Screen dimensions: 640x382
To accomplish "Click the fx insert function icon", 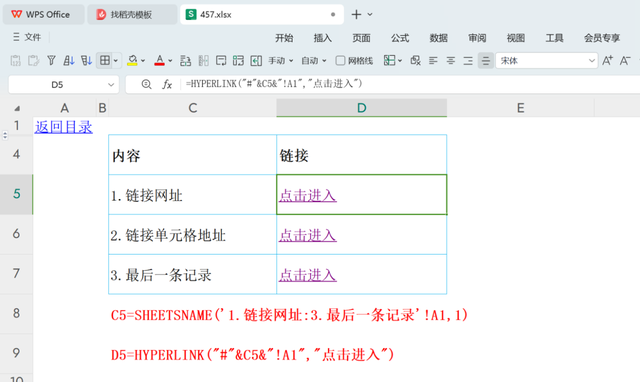I will tap(167, 84).
